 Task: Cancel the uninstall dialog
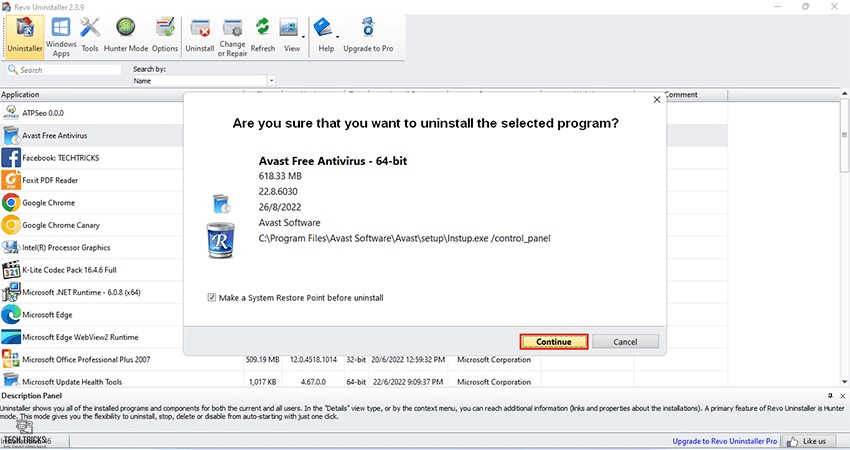[x=625, y=342]
